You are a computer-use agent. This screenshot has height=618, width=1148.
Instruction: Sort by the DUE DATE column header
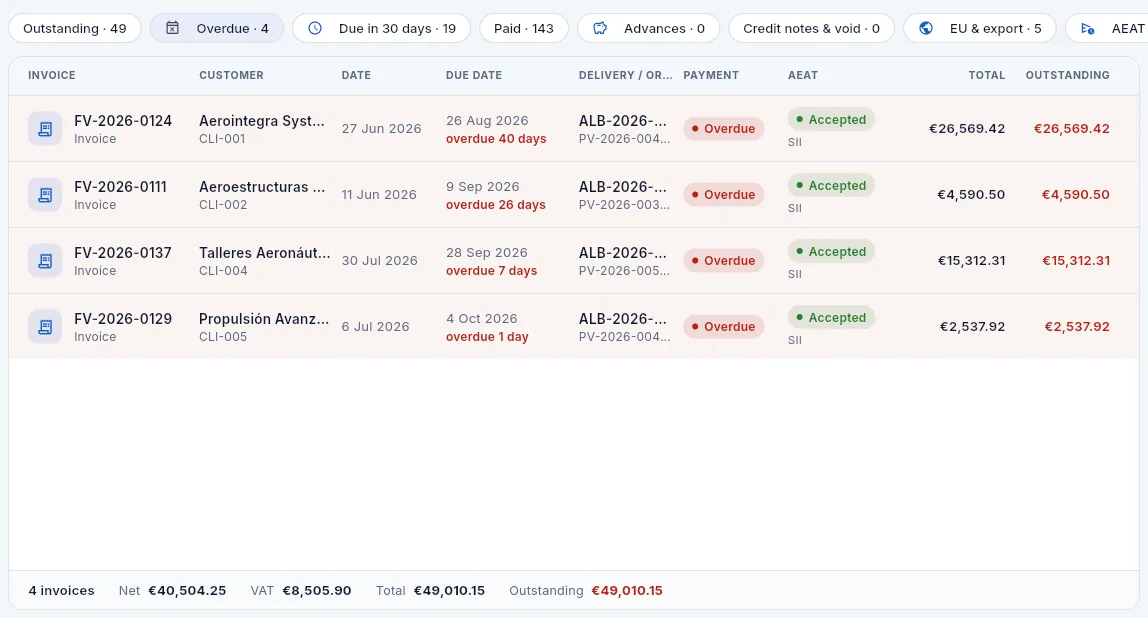point(474,75)
